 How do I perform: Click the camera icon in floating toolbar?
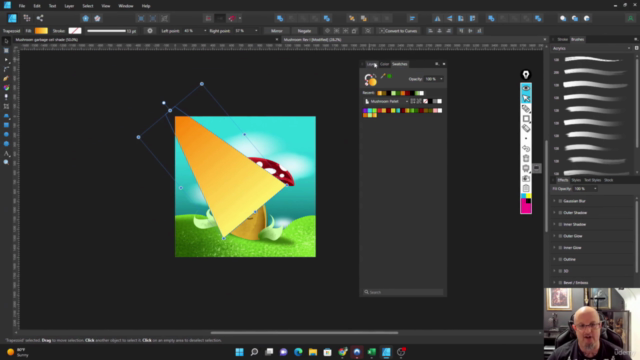[x=526, y=178]
